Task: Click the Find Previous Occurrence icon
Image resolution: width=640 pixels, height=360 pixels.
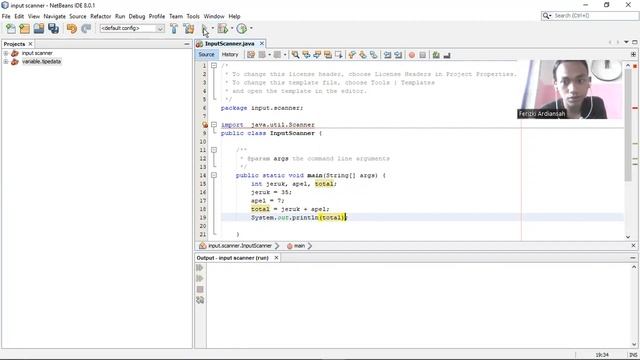Action: click(x=306, y=55)
